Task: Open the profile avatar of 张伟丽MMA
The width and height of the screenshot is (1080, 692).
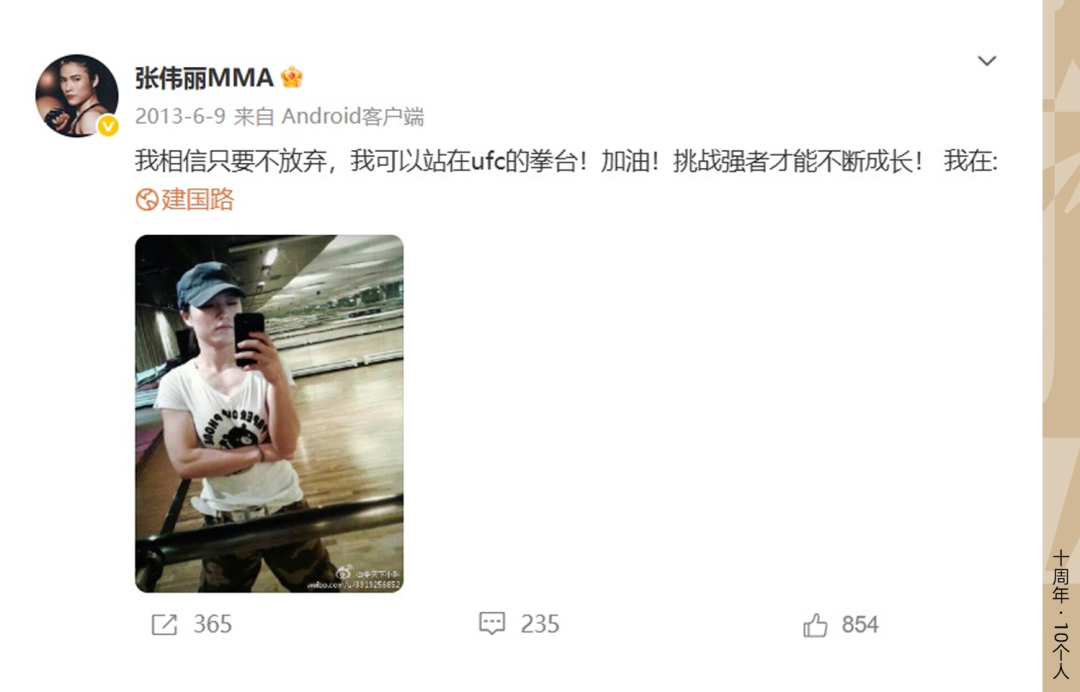Action: pos(76,96)
